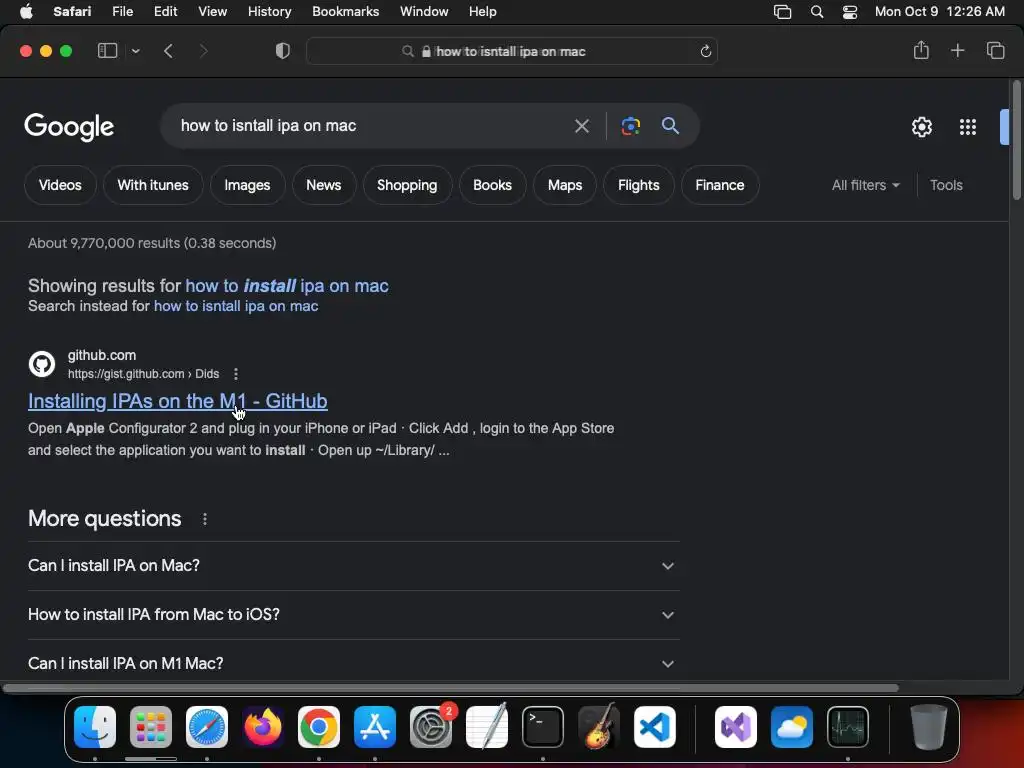
Task: Open the Trash in the Dock
Action: [x=928, y=727]
